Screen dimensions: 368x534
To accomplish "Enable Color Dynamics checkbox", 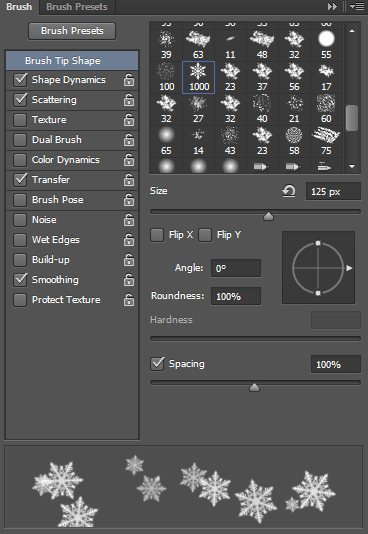I will (20, 160).
